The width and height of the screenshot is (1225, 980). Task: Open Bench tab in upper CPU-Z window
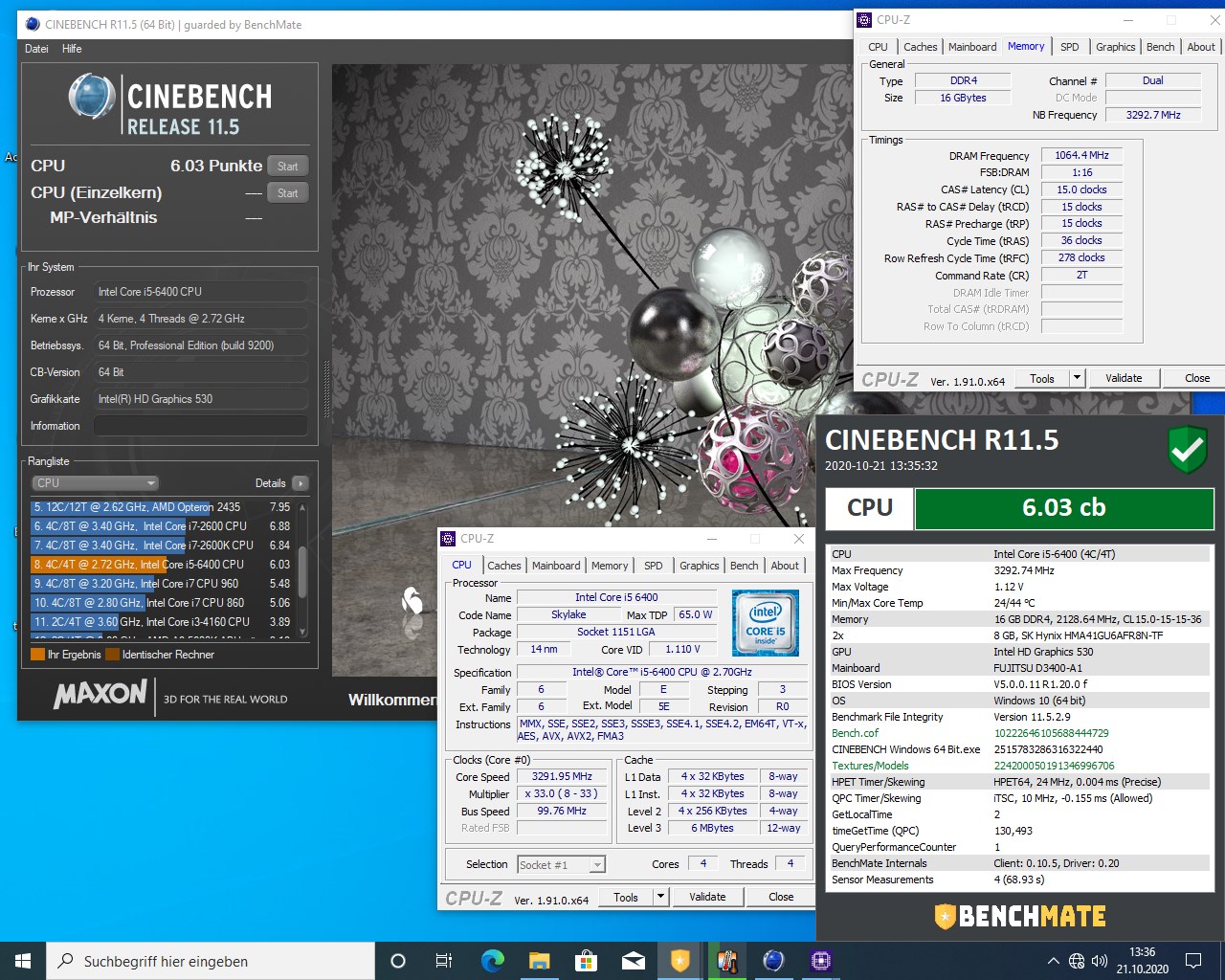(x=1161, y=47)
